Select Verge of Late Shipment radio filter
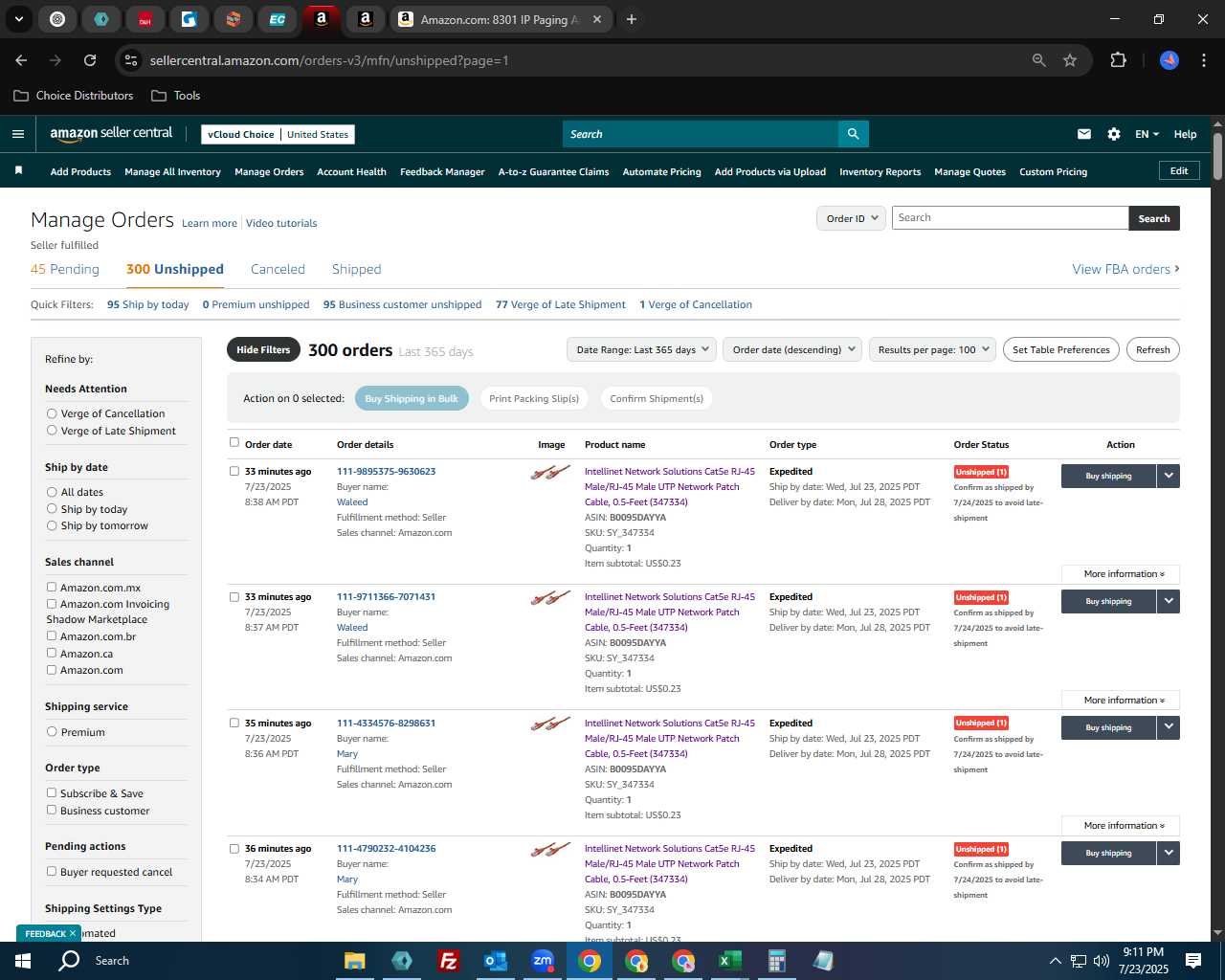 click(x=52, y=431)
